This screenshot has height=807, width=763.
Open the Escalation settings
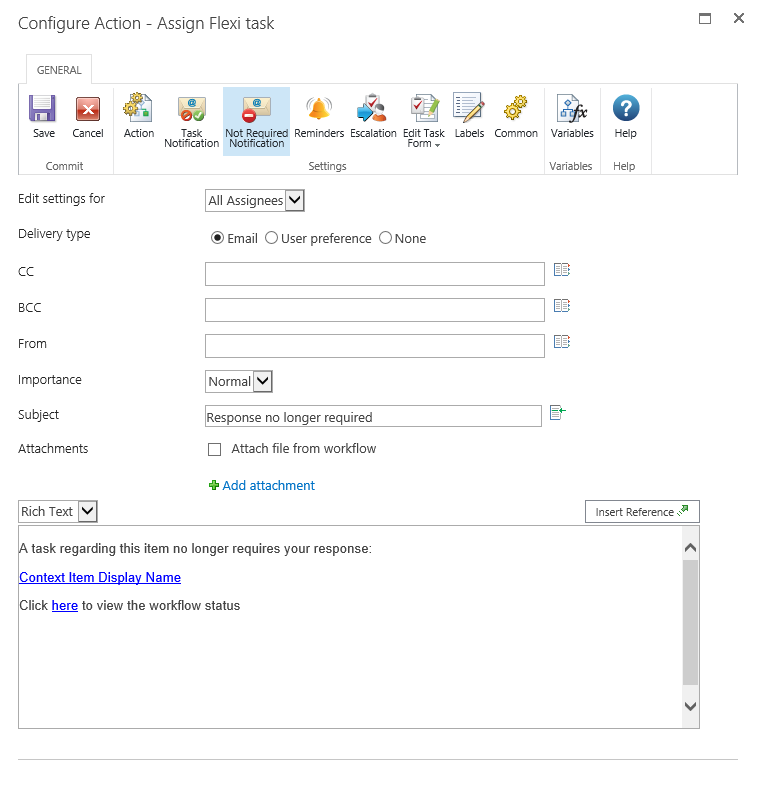coord(373,110)
